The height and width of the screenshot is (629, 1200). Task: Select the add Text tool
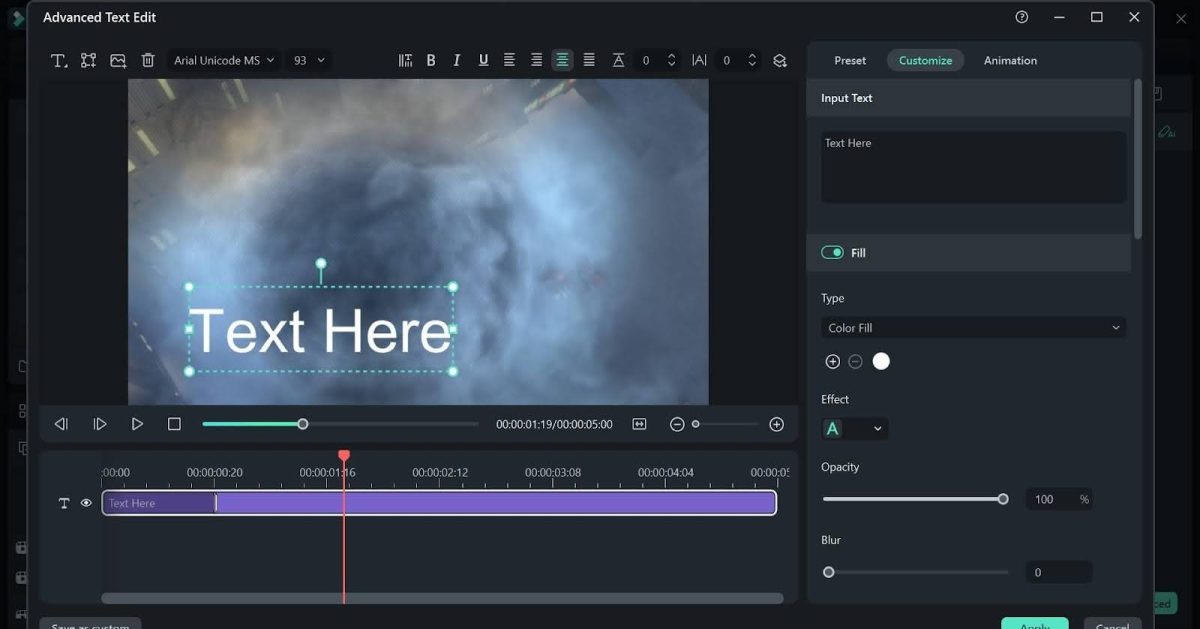click(x=58, y=60)
